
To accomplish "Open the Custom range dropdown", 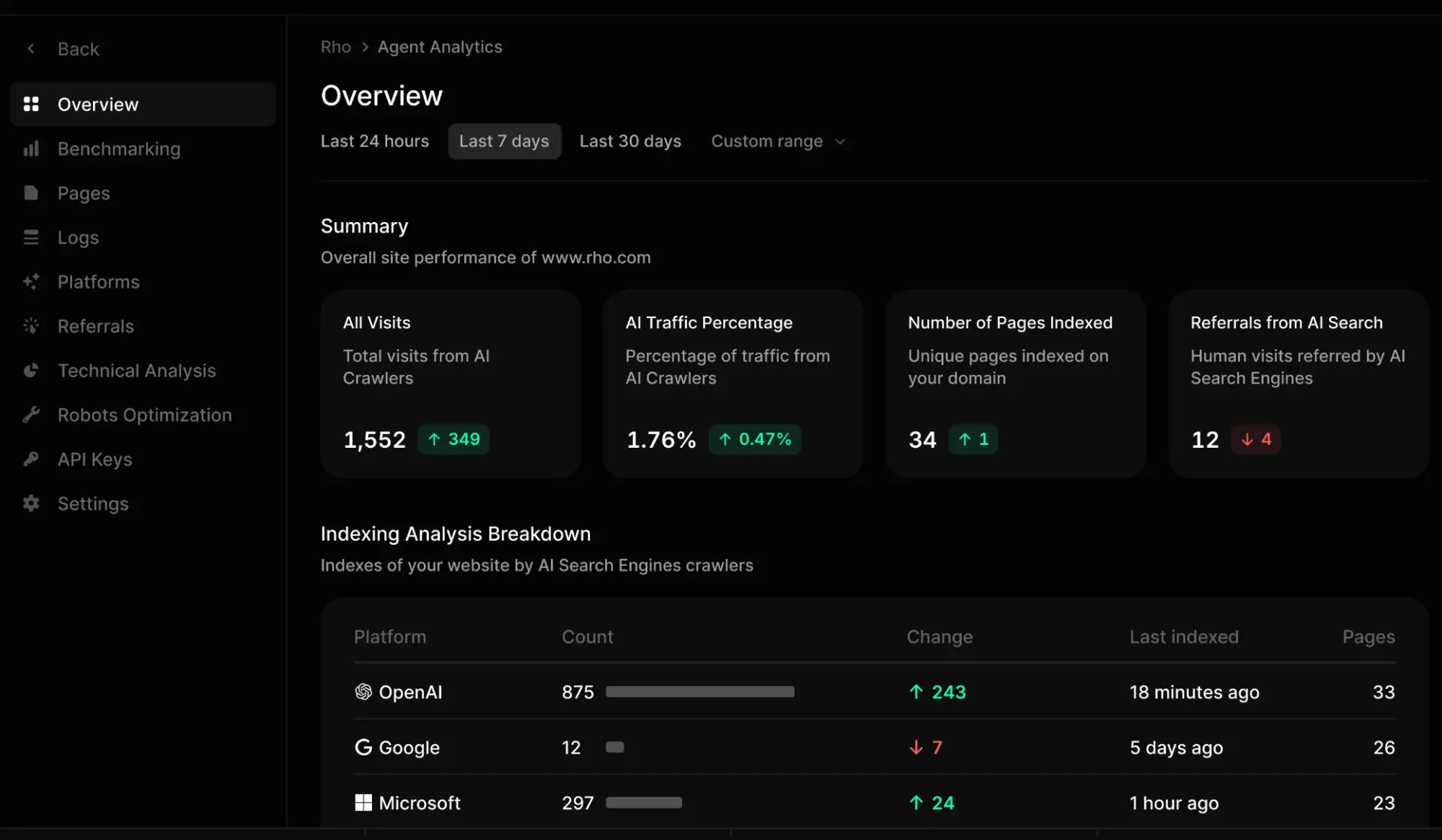I will tap(778, 141).
